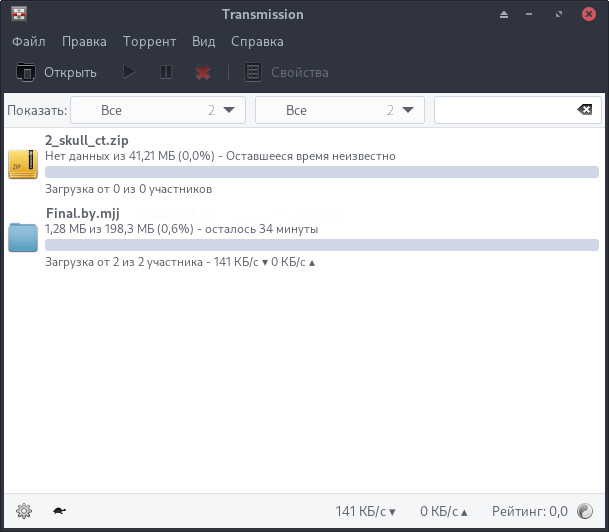Toggle the turtle speed-limit mode

tap(59, 511)
